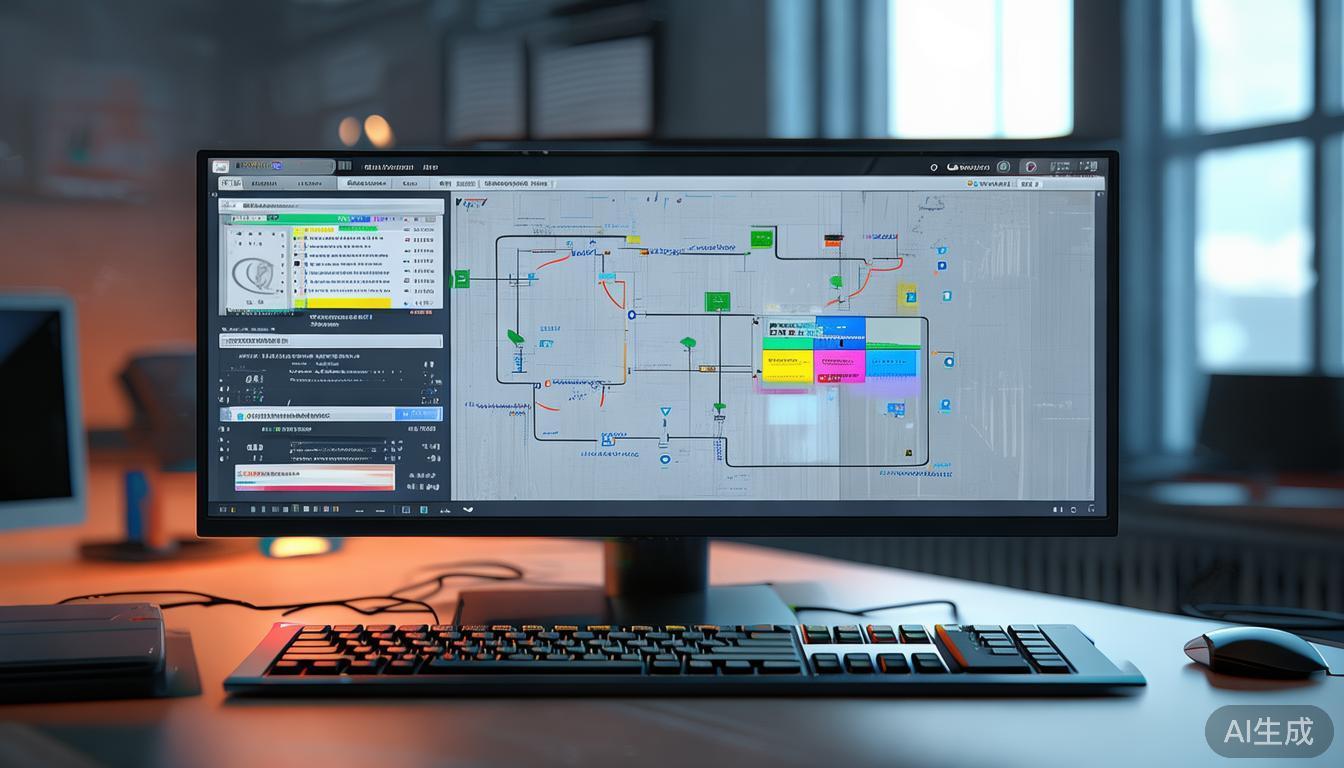Screen dimensions: 1344x768
Task: Expand the triangle marker at the canvas top-left corner
Action: (x=460, y=202)
